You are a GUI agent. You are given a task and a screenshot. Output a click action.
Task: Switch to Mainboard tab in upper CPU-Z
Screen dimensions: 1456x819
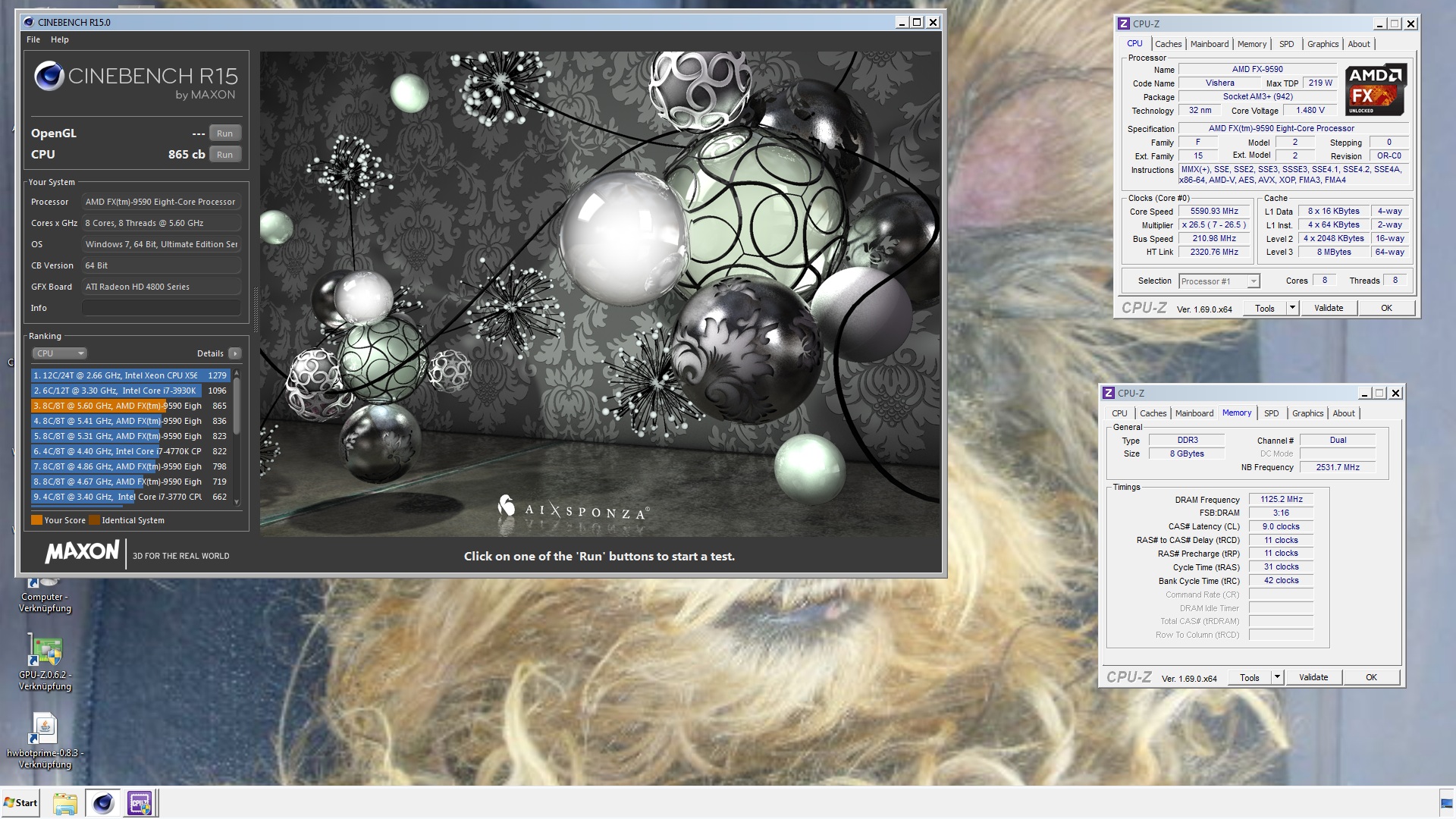pyautogui.click(x=1209, y=44)
